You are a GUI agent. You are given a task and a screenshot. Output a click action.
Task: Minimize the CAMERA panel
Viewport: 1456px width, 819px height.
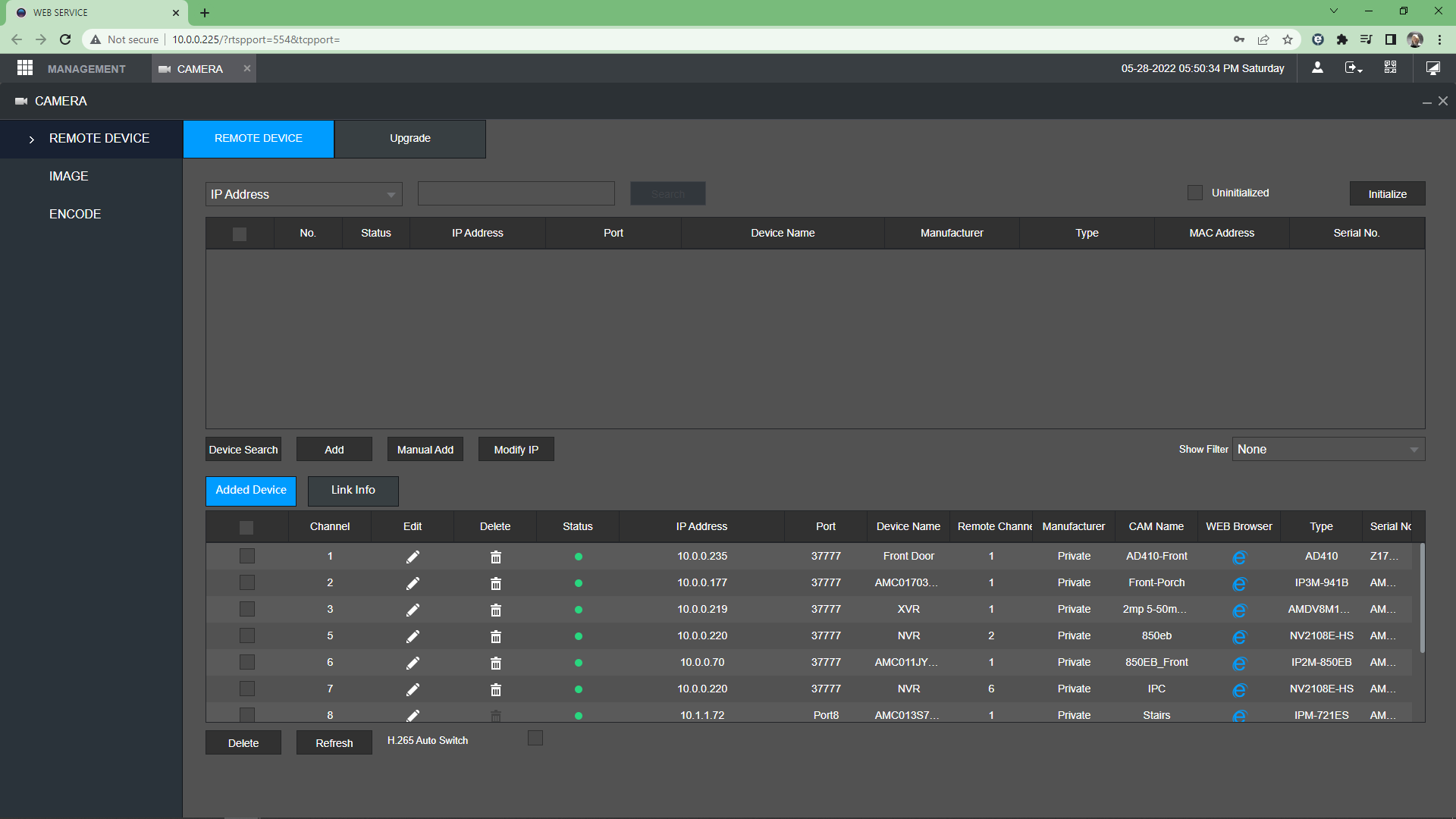click(x=1426, y=102)
